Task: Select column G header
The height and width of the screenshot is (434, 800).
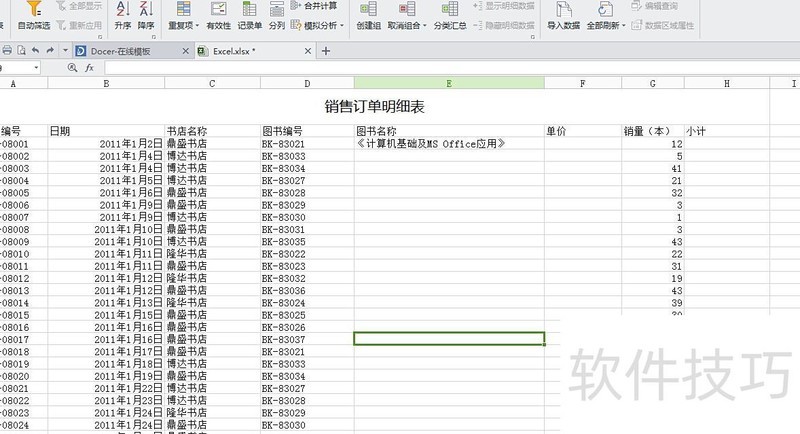Action: [x=653, y=83]
